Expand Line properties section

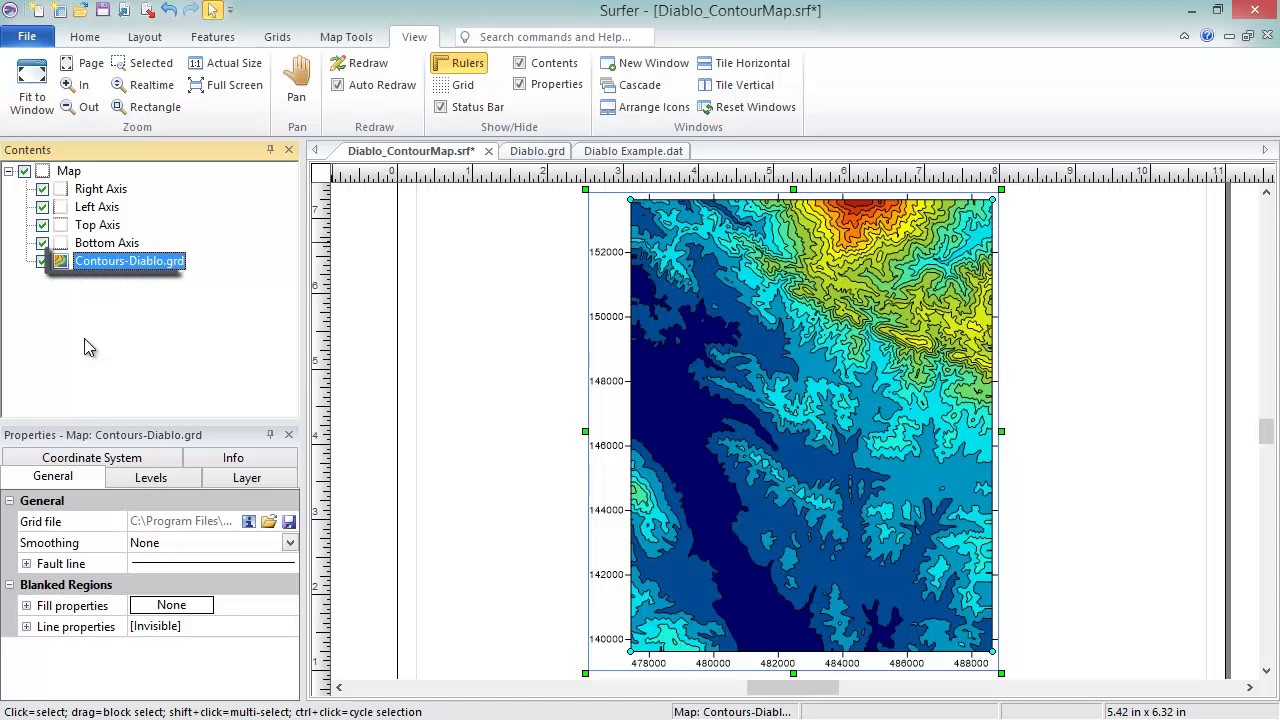pyautogui.click(x=27, y=627)
